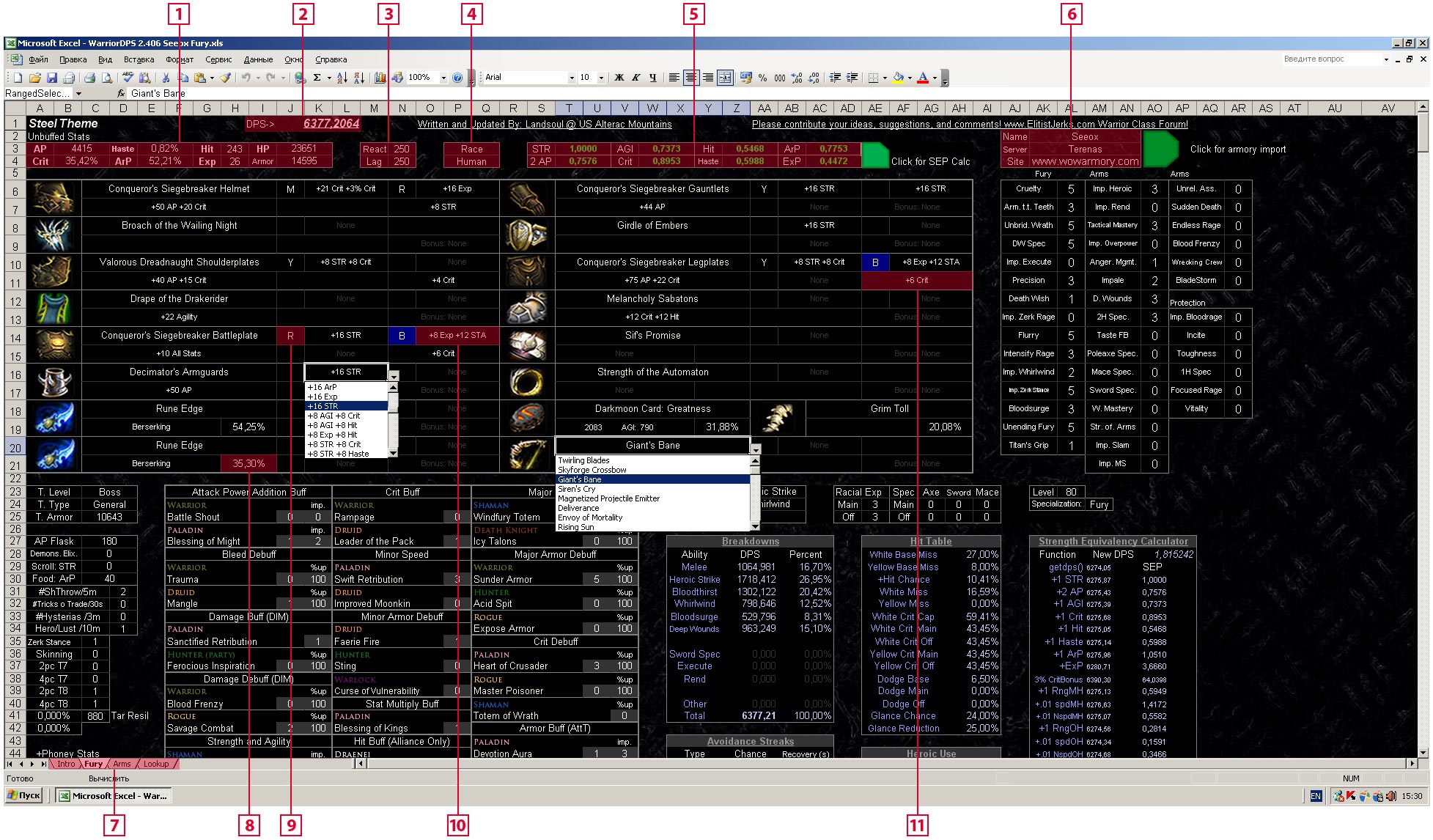
Task: Sort ascending with A-Я icon
Action: click(x=342, y=78)
